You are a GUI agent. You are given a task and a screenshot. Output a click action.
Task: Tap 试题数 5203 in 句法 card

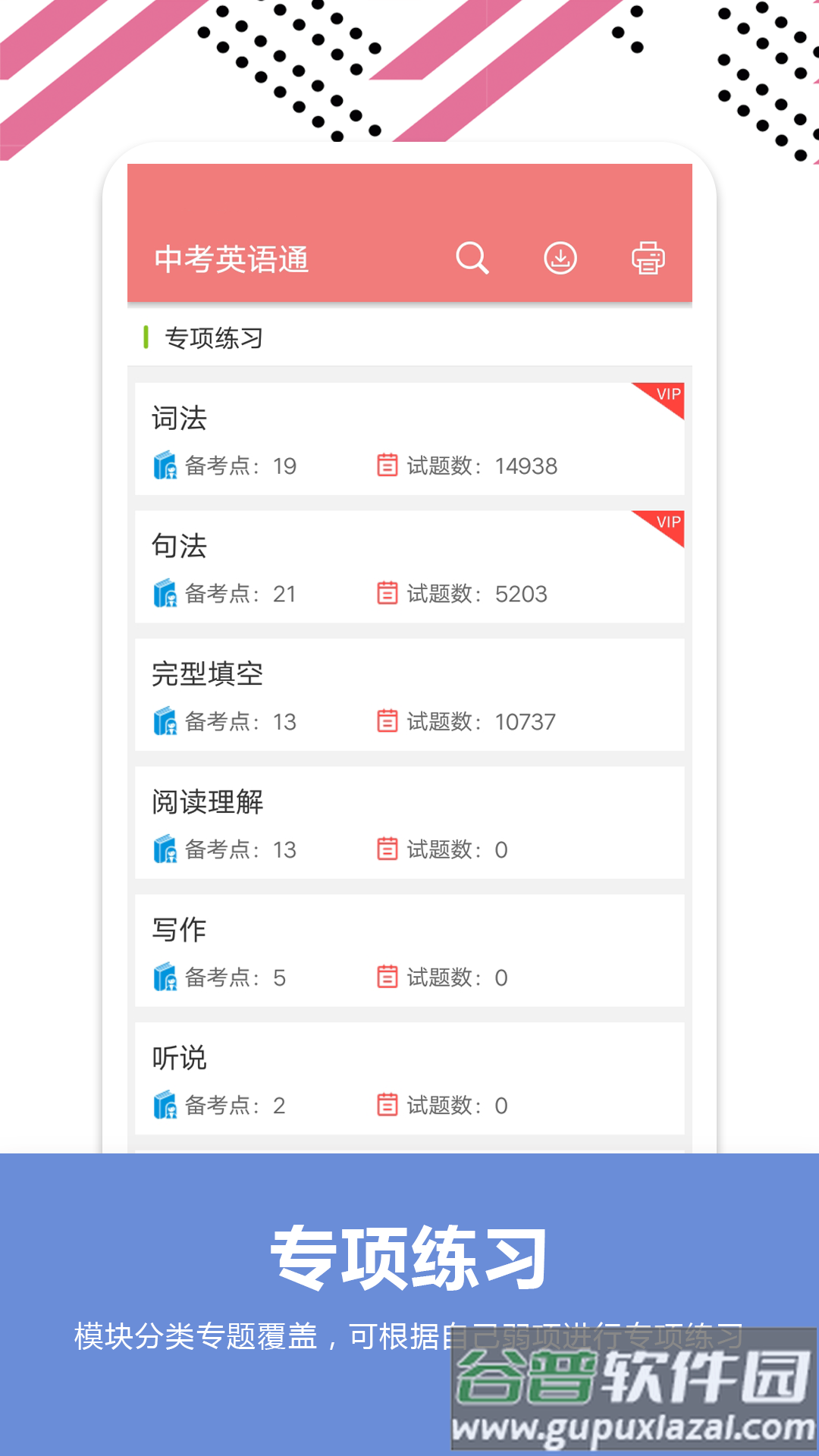[476, 594]
